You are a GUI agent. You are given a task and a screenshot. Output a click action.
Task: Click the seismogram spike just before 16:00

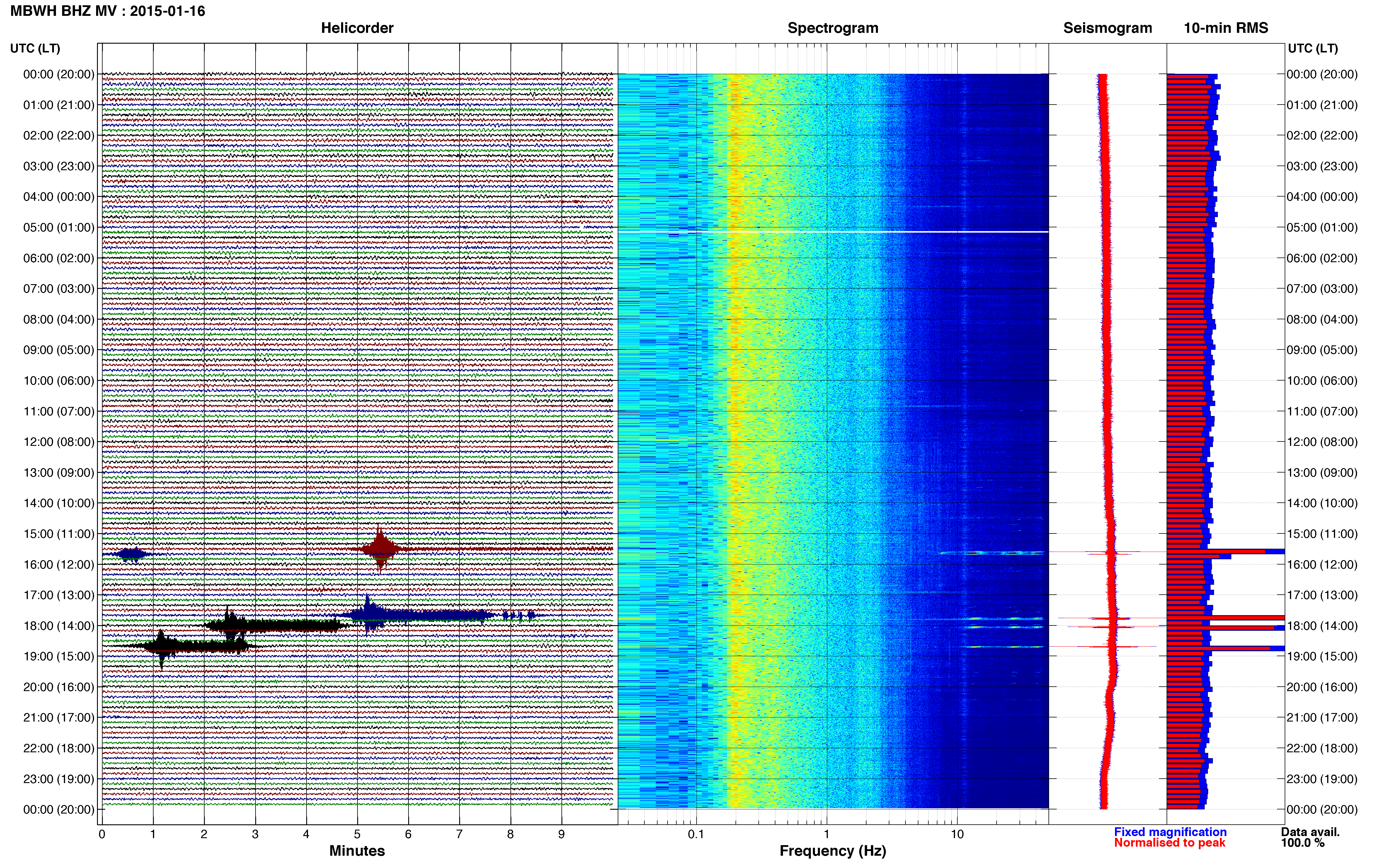1108,552
